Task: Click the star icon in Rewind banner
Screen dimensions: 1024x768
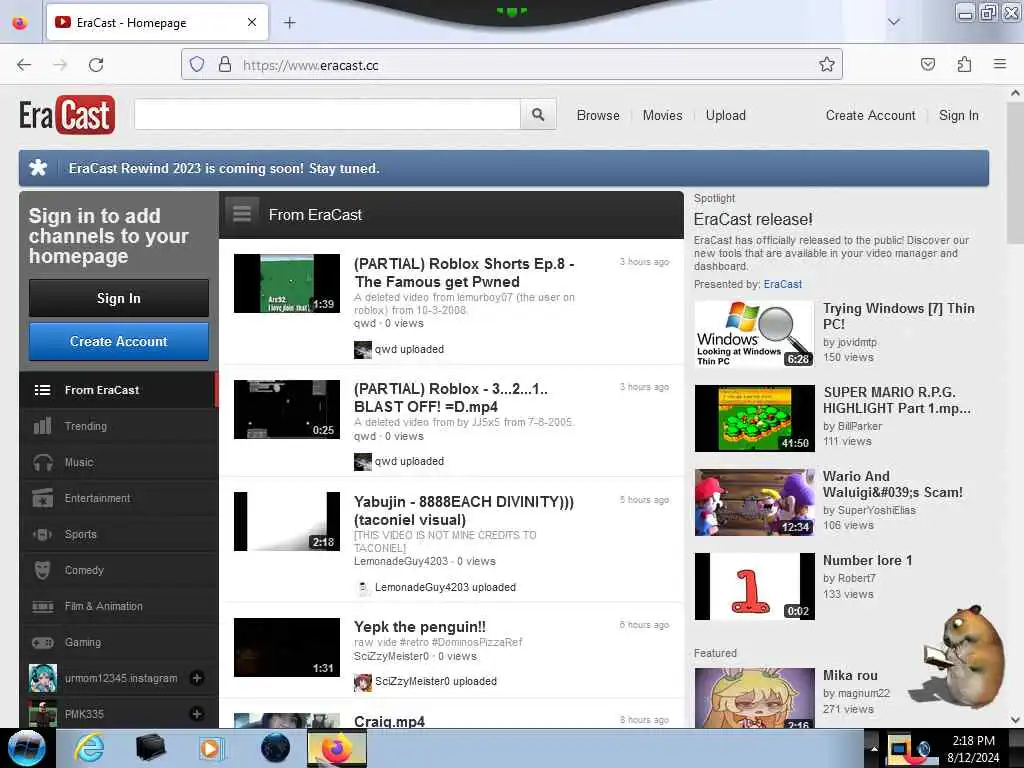Action: [x=39, y=168]
